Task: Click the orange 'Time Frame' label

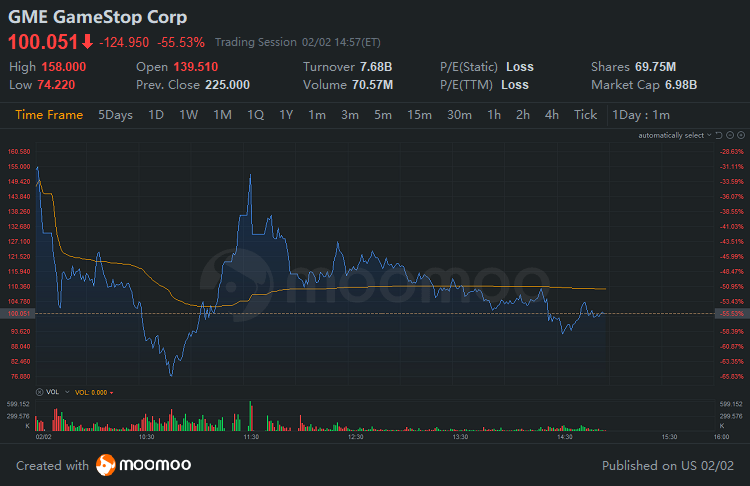Action: click(x=49, y=115)
